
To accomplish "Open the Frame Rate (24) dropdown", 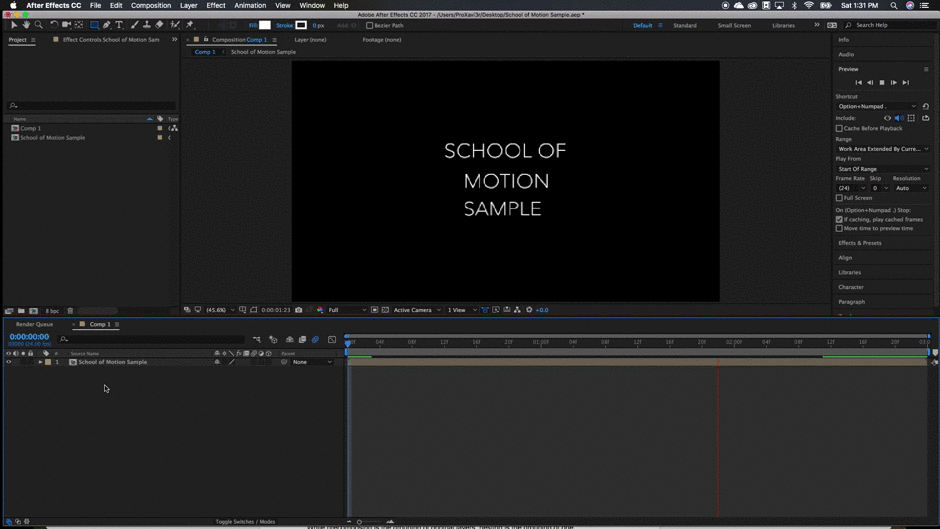I will pos(851,188).
